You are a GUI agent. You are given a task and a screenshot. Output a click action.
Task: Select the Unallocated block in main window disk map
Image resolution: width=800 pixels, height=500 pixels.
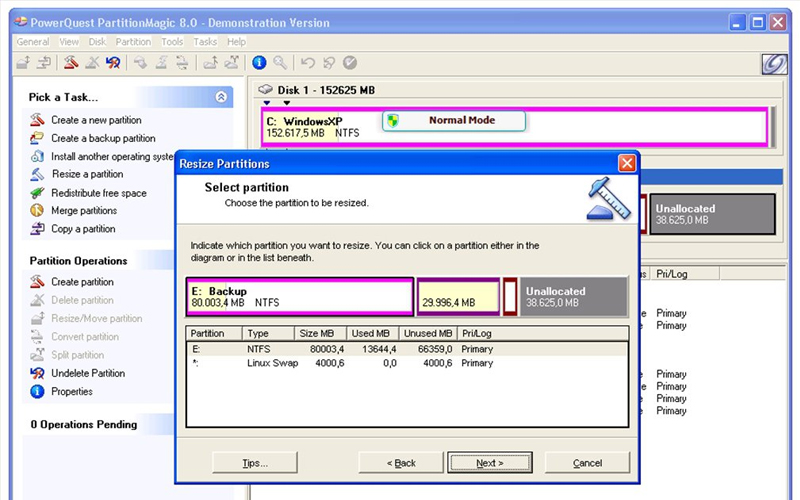[712, 214]
